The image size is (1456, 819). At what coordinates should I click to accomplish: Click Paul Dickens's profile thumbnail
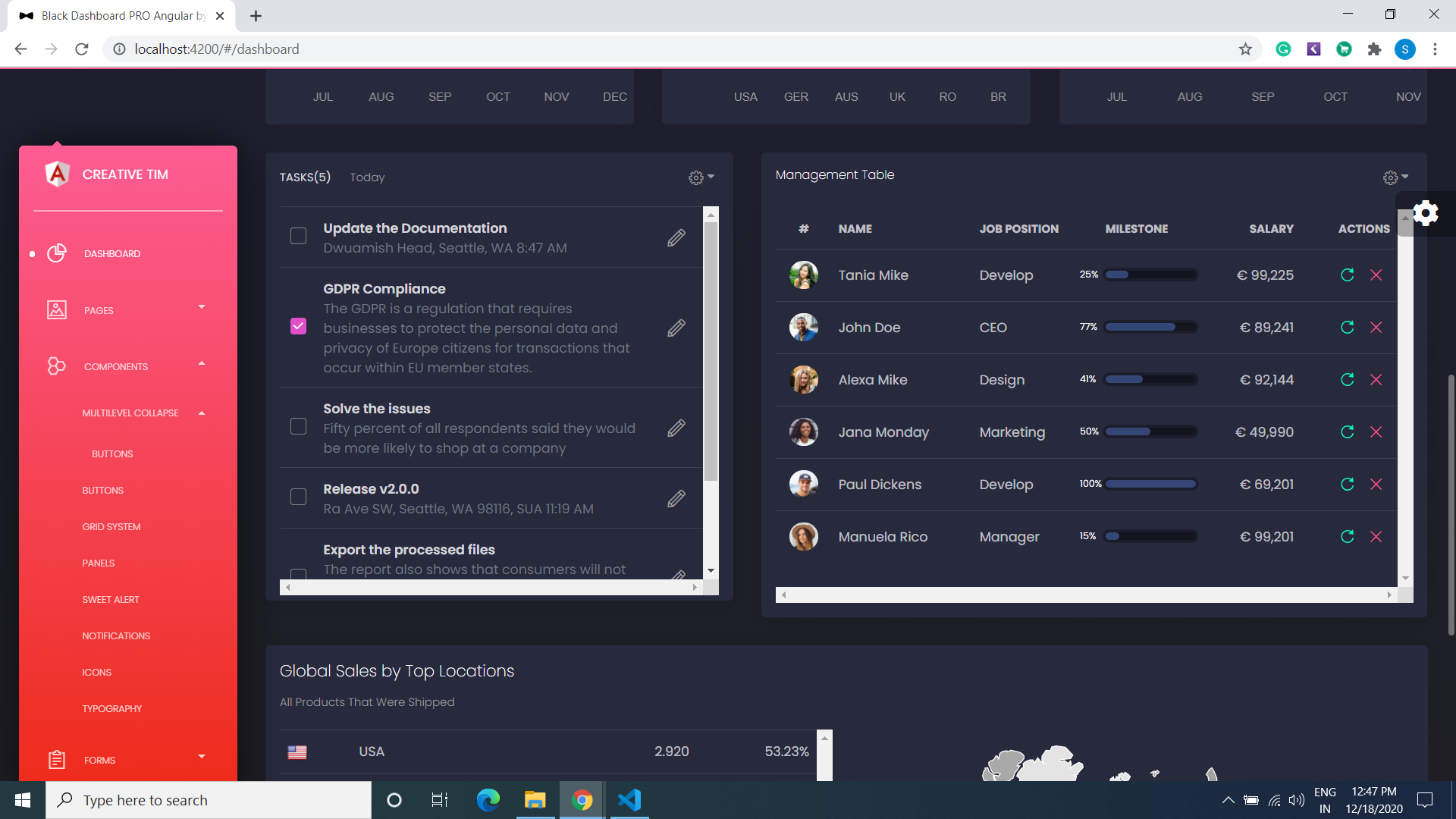click(804, 483)
